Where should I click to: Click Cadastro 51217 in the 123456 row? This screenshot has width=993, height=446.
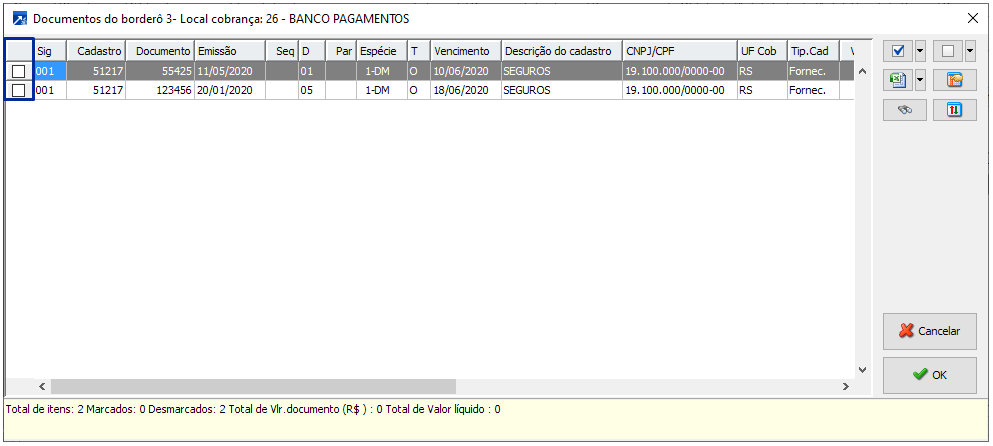(x=96, y=91)
